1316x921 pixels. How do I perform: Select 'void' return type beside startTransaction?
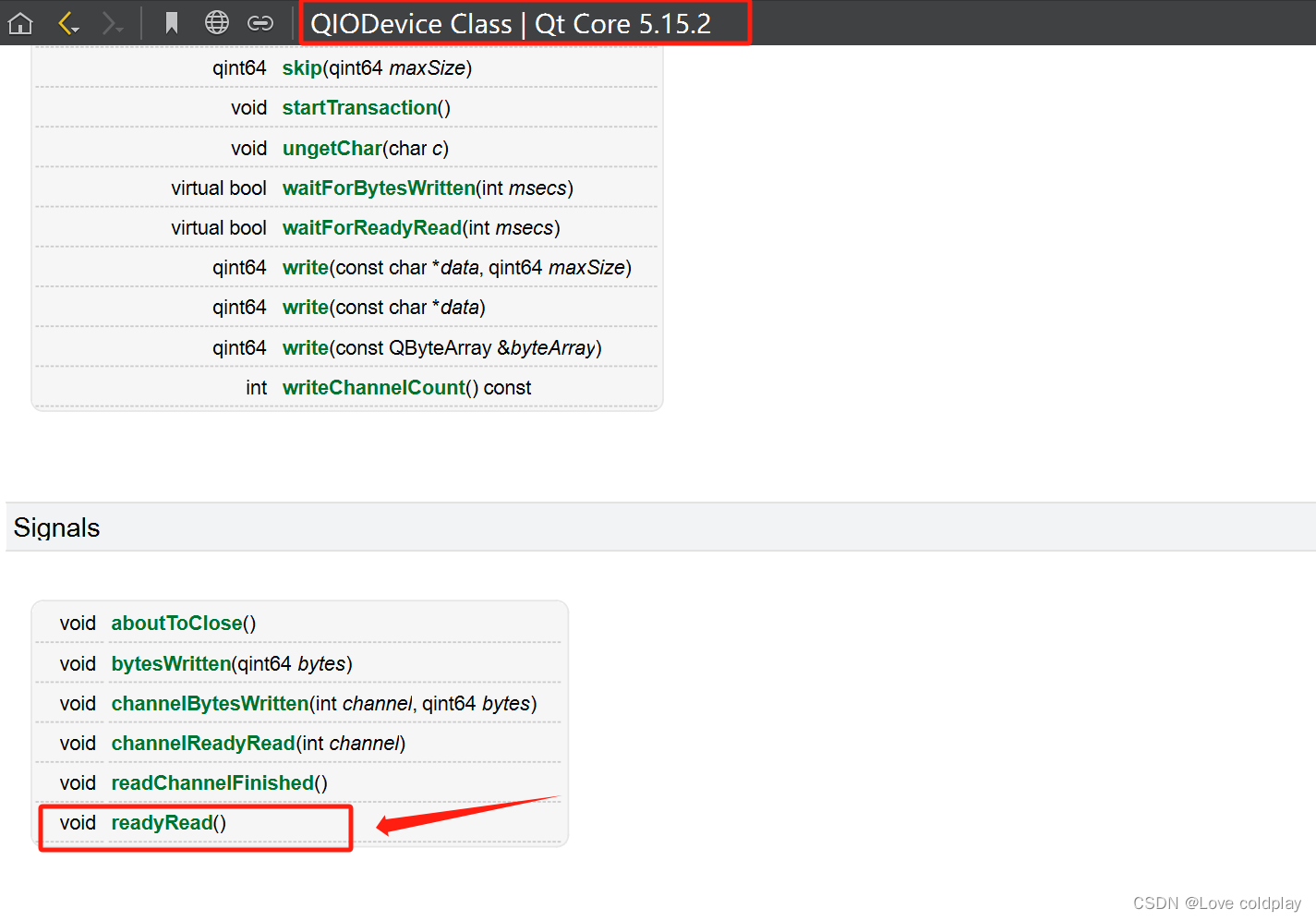pyautogui.click(x=249, y=108)
